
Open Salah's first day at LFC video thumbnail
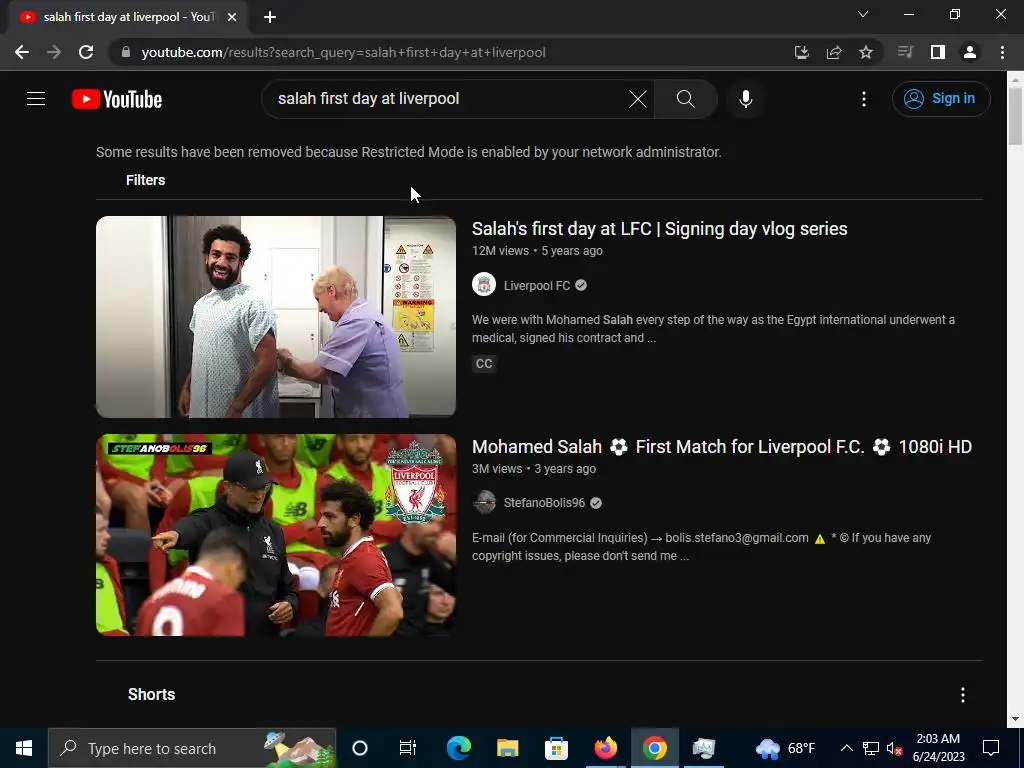tap(276, 317)
